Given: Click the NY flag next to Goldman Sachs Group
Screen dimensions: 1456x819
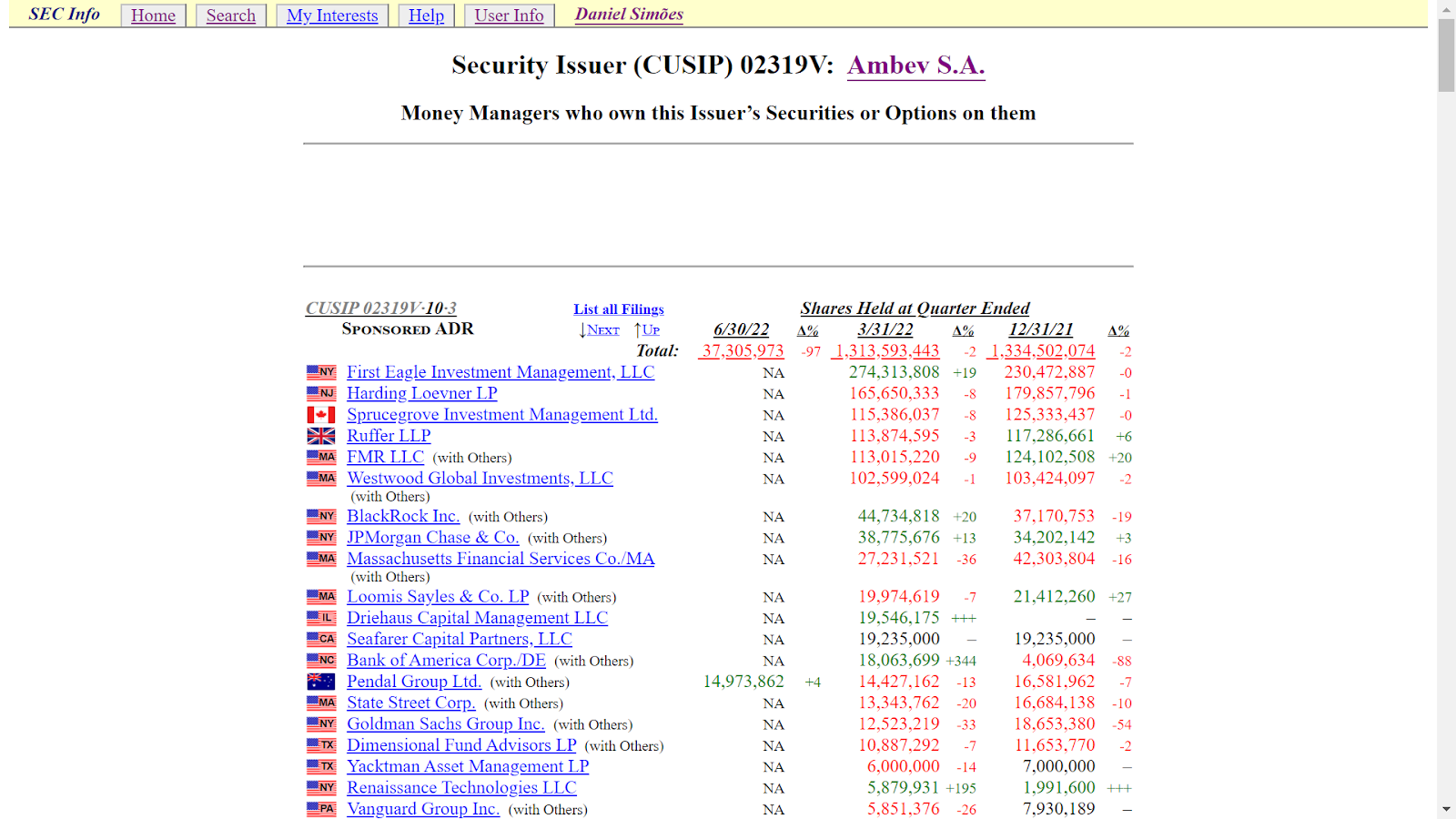Looking at the screenshot, I should coord(321,724).
